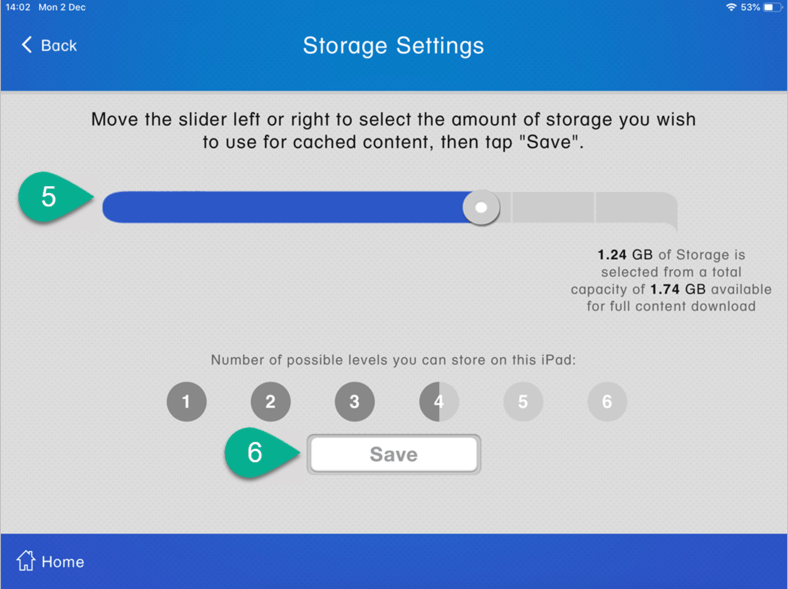Tap the Back label text
Image resolution: width=788 pixels, height=589 pixels.
point(59,46)
